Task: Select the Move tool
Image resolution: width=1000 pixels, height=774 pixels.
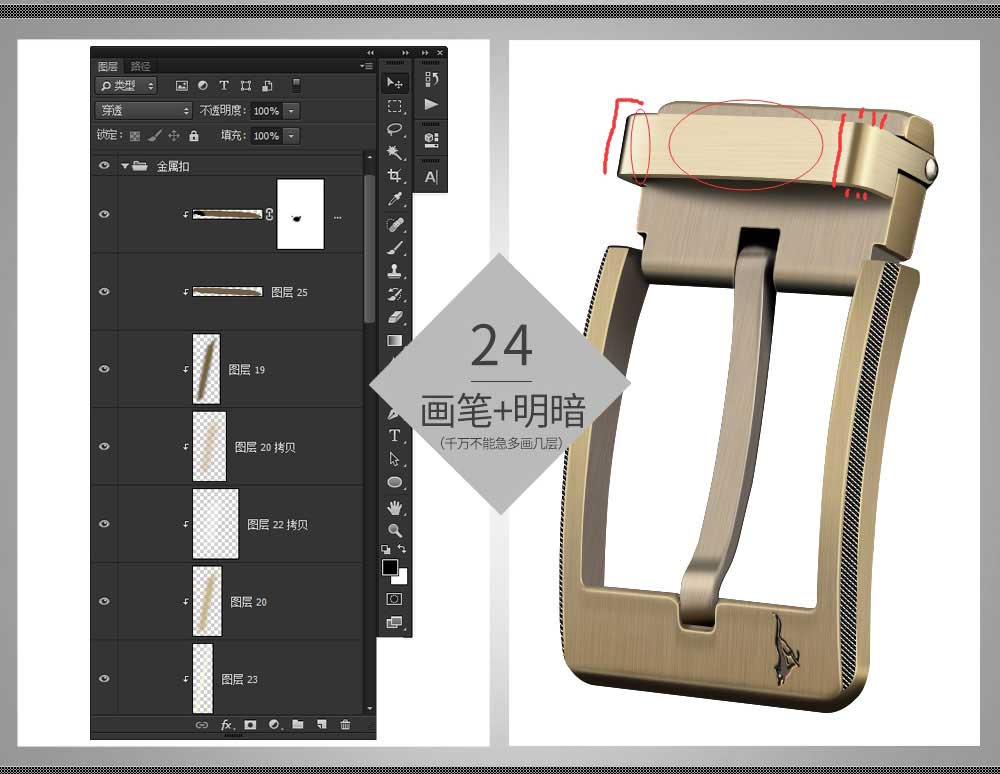Action: 395,83
